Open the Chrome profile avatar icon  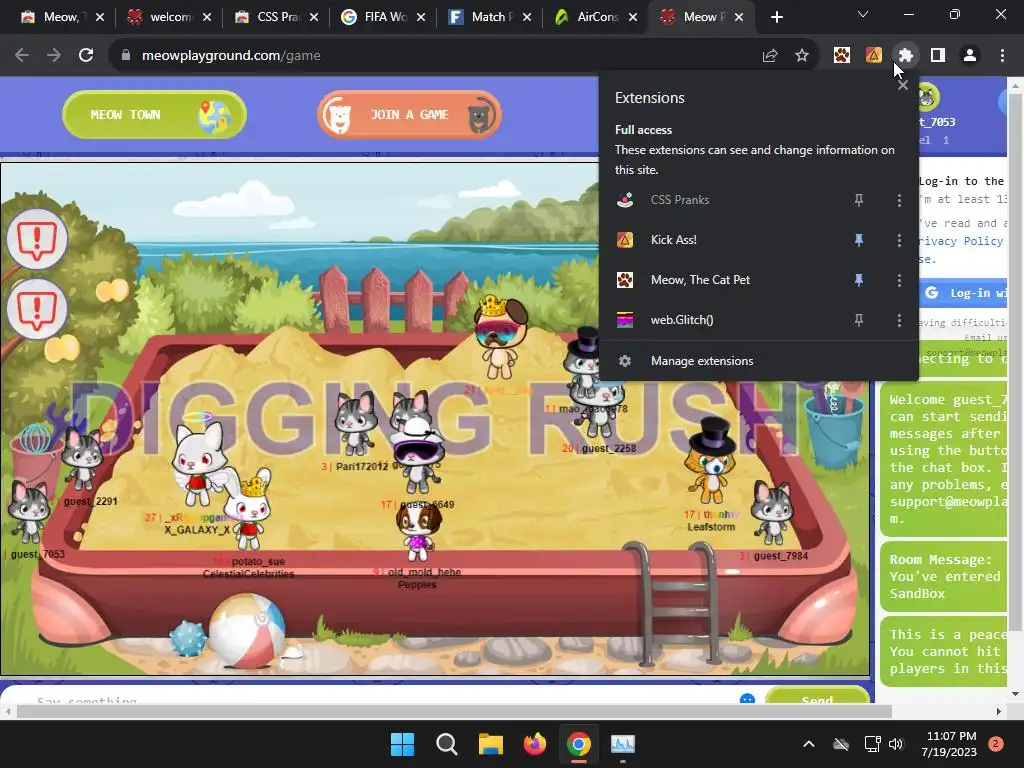(970, 56)
